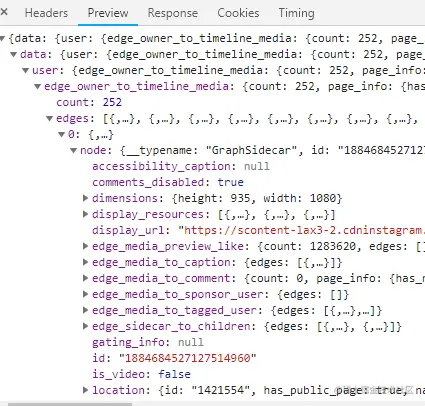The image size is (425, 406).
Task: Expand edge_media_to_tagged_user object
Action: coord(86,310)
